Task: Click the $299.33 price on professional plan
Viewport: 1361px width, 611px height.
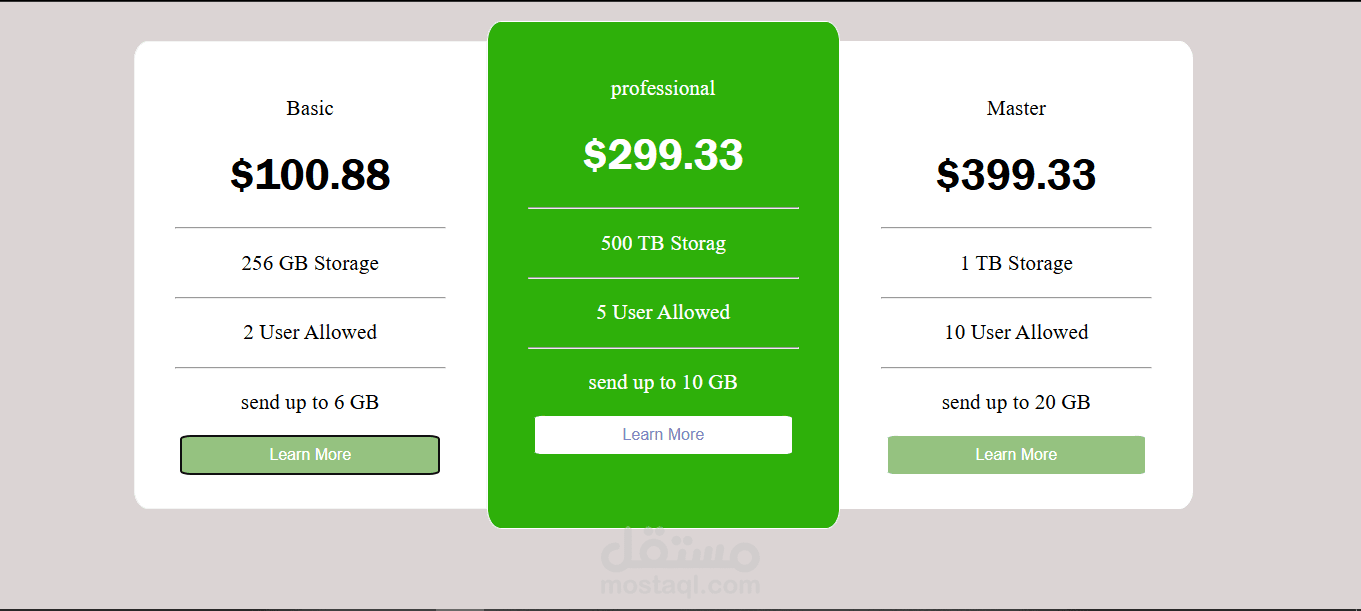Action: [663, 155]
